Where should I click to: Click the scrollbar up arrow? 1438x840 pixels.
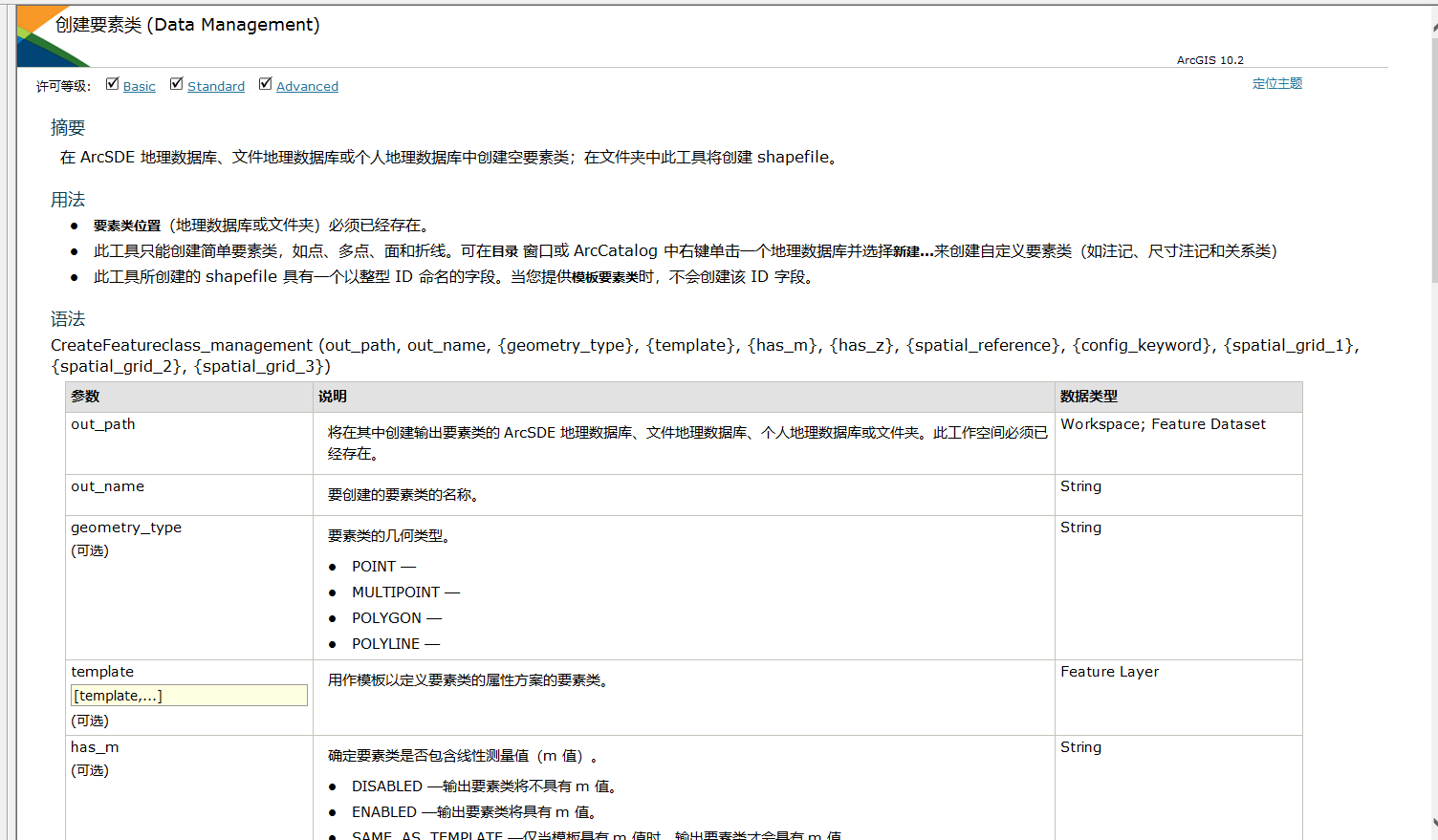click(x=1434, y=27)
